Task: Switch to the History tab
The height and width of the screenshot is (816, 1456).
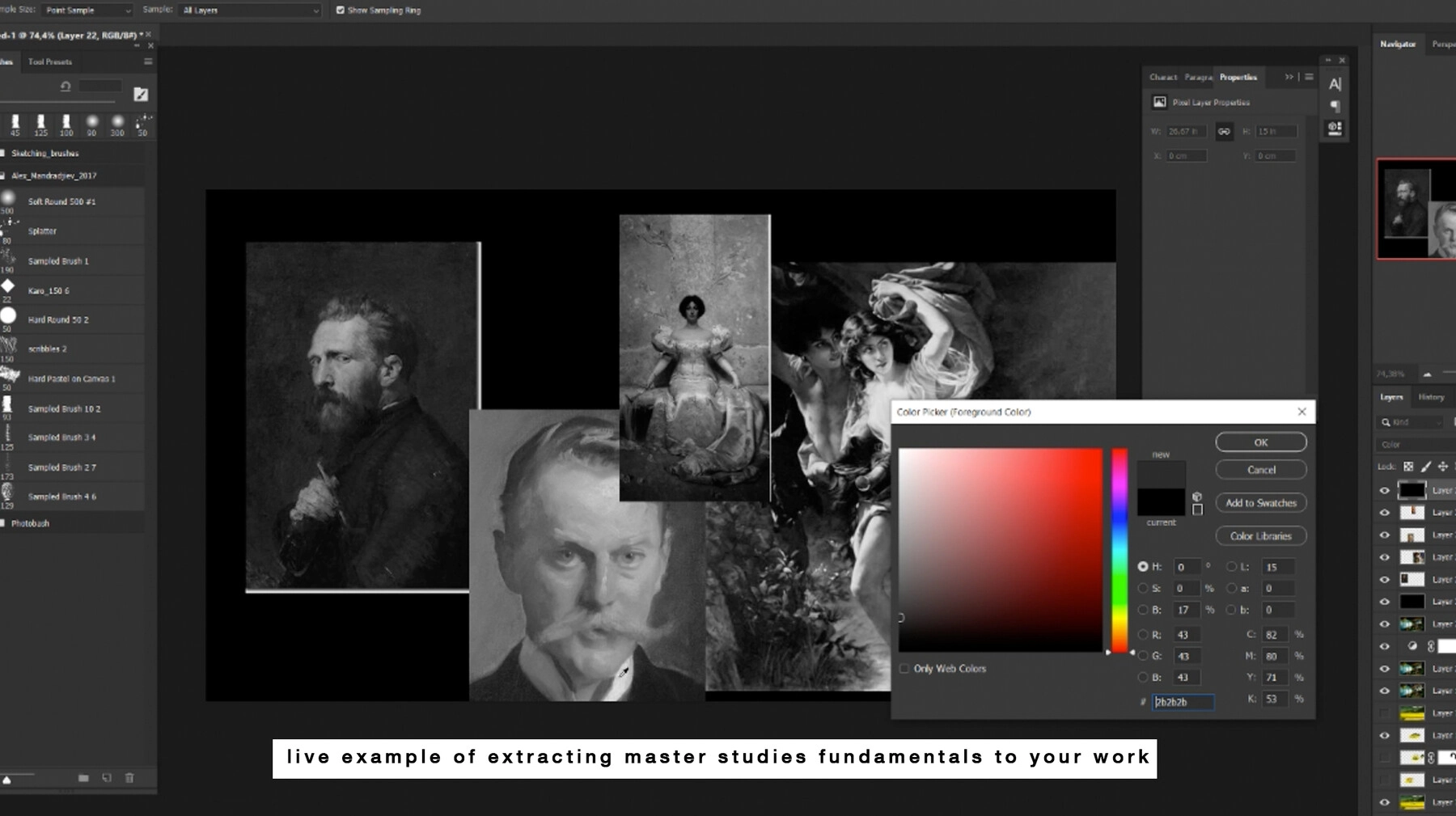Action: [x=1431, y=397]
